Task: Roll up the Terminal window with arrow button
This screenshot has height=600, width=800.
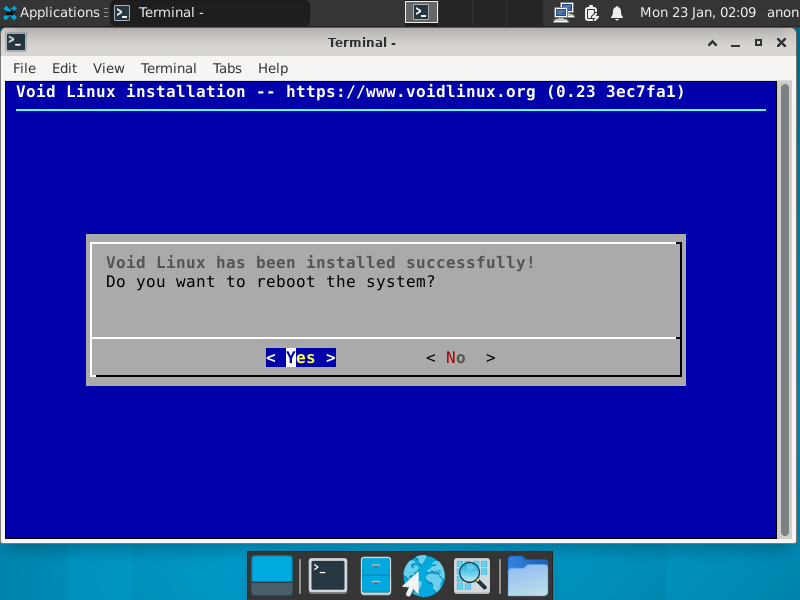Action: click(x=712, y=43)
